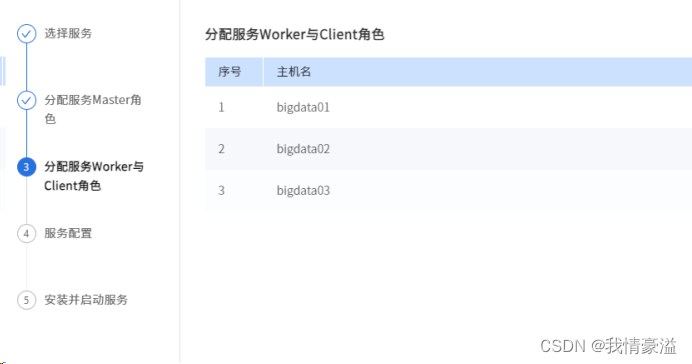The height and width of the screenshot is (364, 692).
Task: Click the serial number 3 cell
Action: click(222, 191)
